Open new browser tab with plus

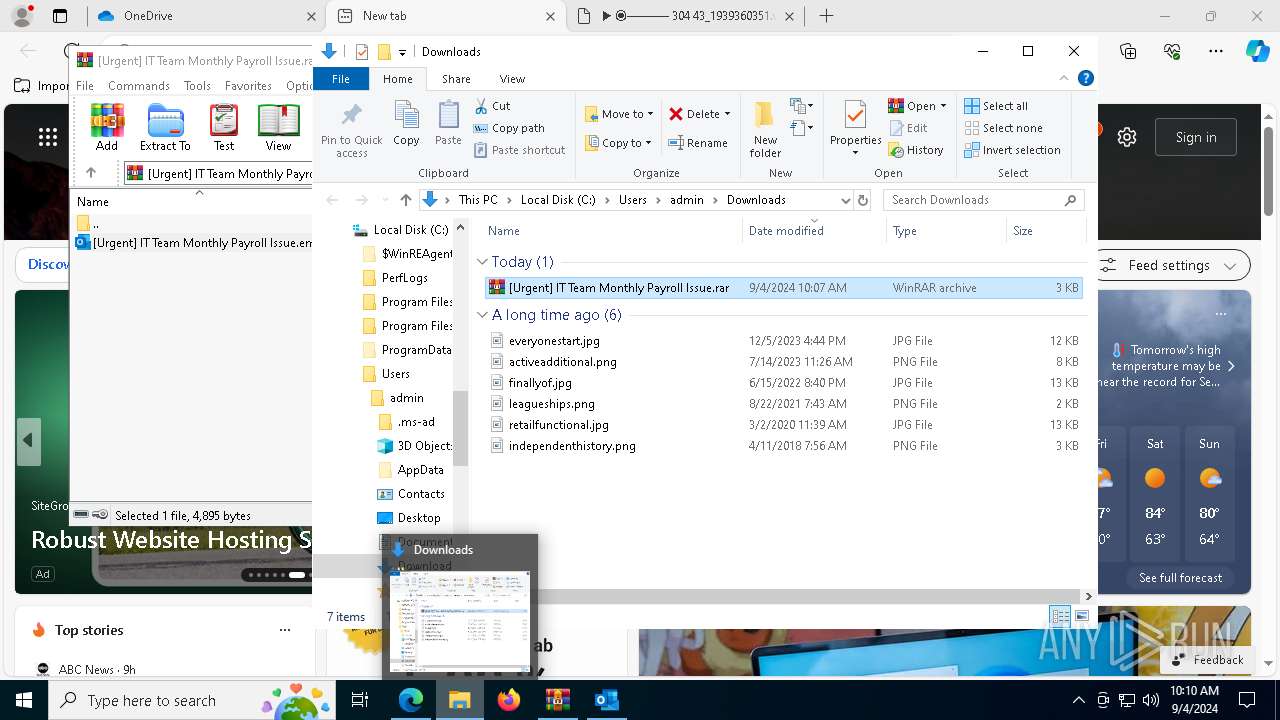[x=826, y=16]
